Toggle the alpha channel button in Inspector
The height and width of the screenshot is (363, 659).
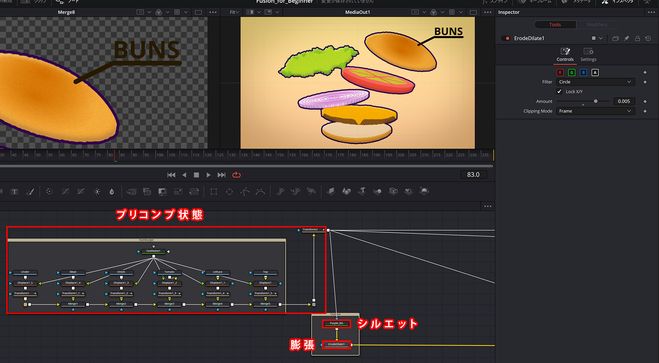click(595, 72)
